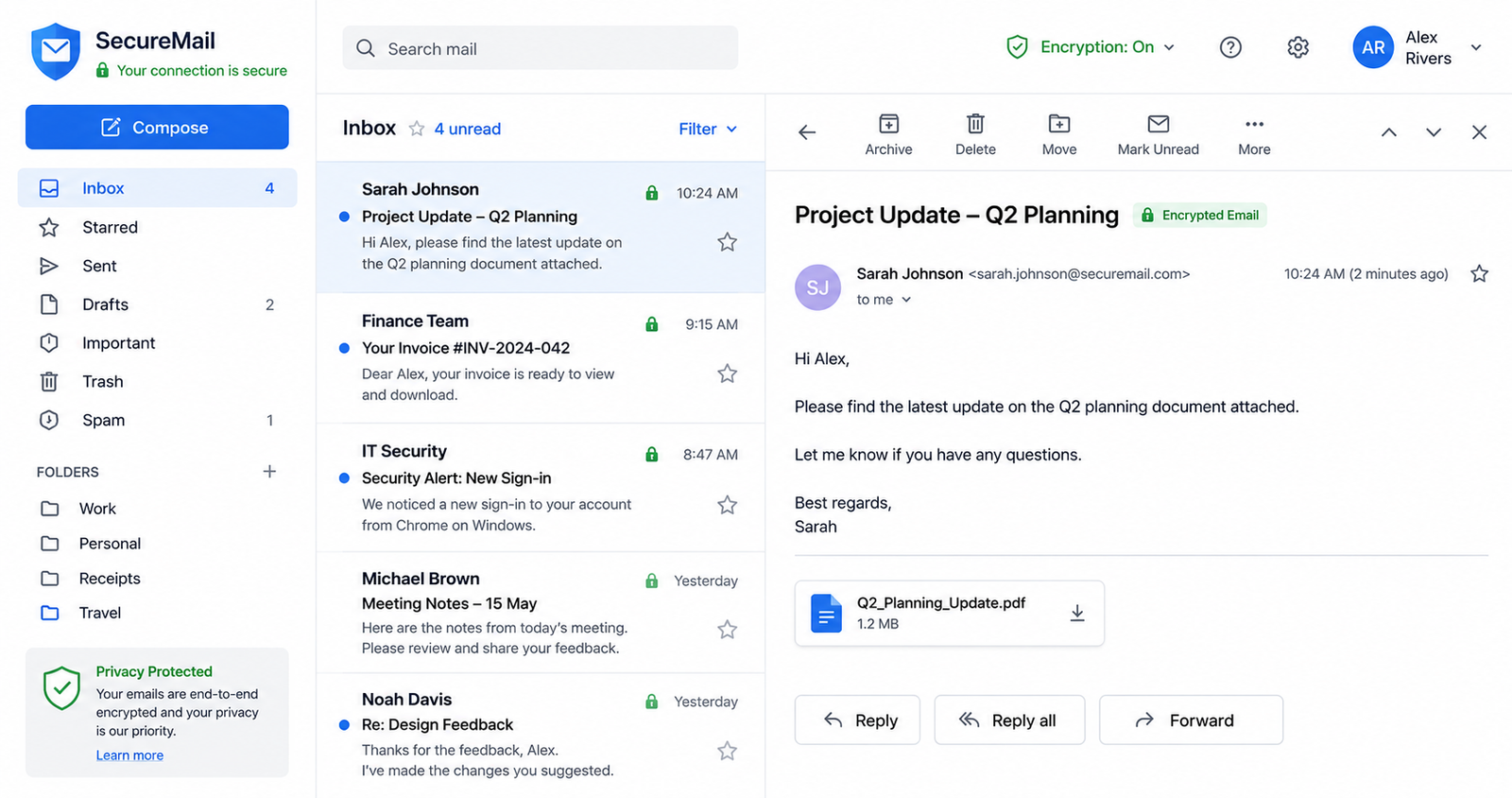The image size is (1512, 798).
Task: Open Security Alert: New Sign-in email
Action: pyautogui.click(x=541, y=488)
